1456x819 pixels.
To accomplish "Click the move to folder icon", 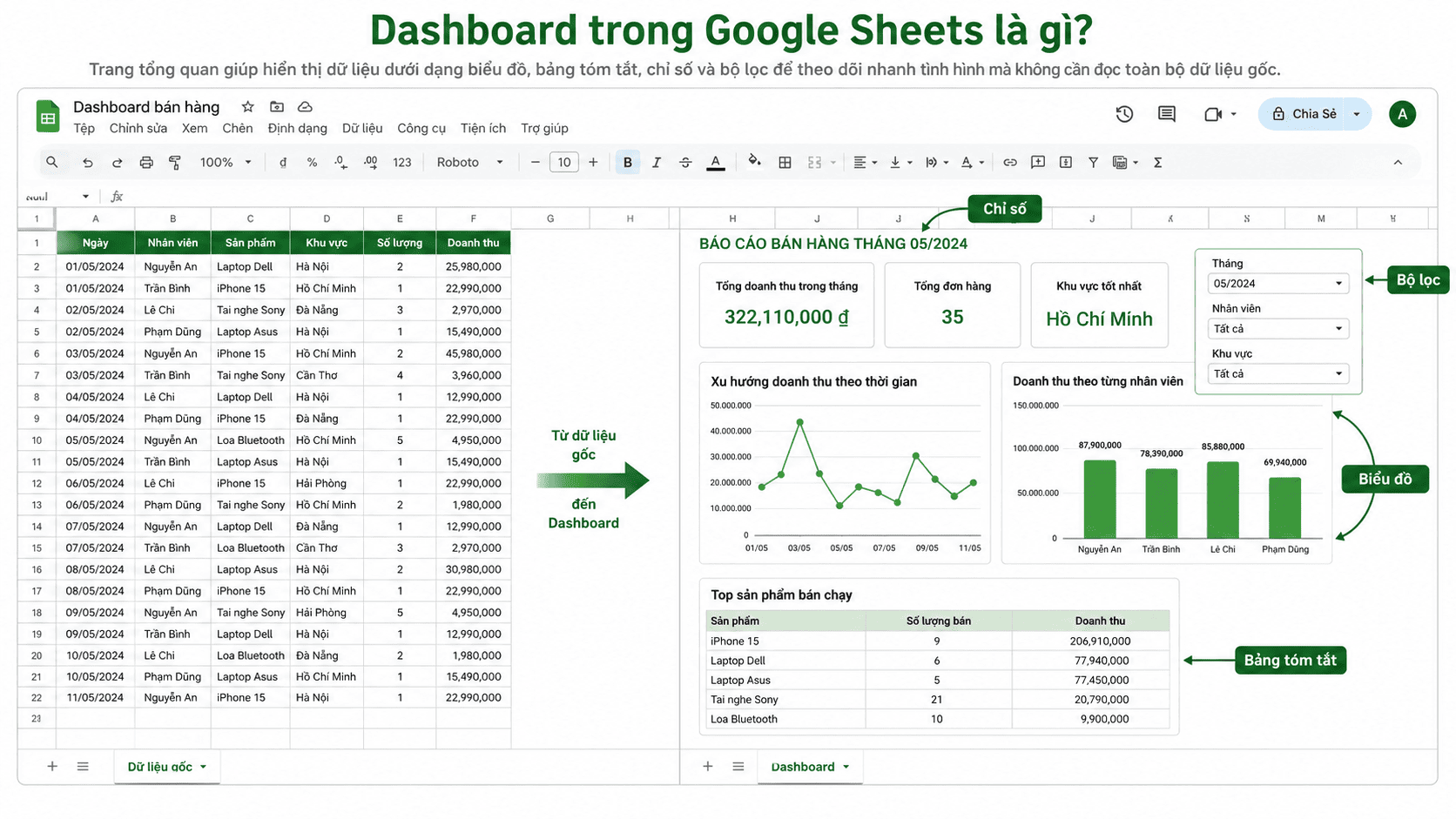I will coord(277,106).
